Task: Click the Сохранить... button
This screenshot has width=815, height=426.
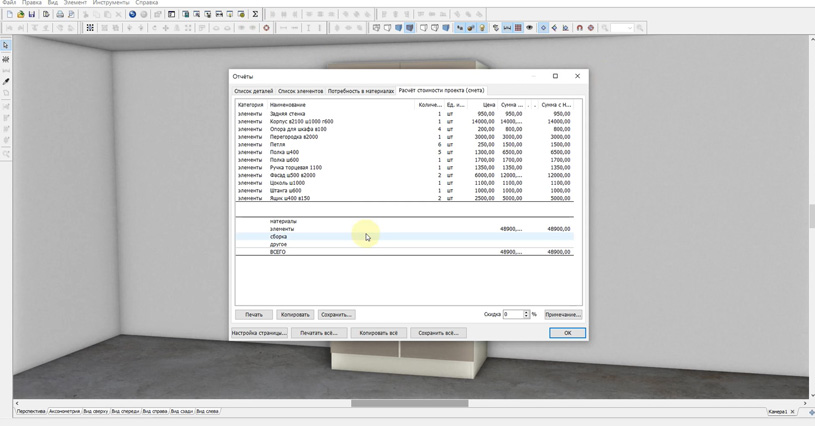Action: click(x=337, y=314)
